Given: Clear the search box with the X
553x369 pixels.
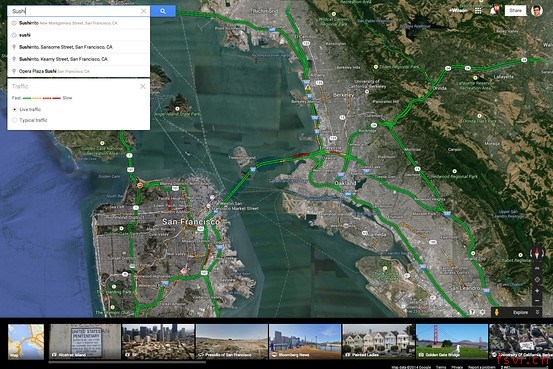Looking at the screenshot, I should (x=144, y=11).
